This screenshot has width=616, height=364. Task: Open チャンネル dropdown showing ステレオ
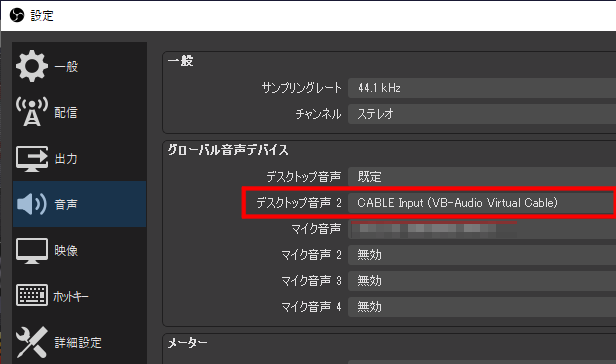coord(482,114)
